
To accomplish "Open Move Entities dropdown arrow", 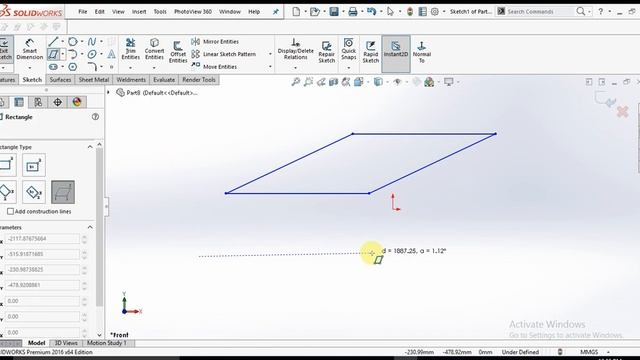I will [270, 67].
